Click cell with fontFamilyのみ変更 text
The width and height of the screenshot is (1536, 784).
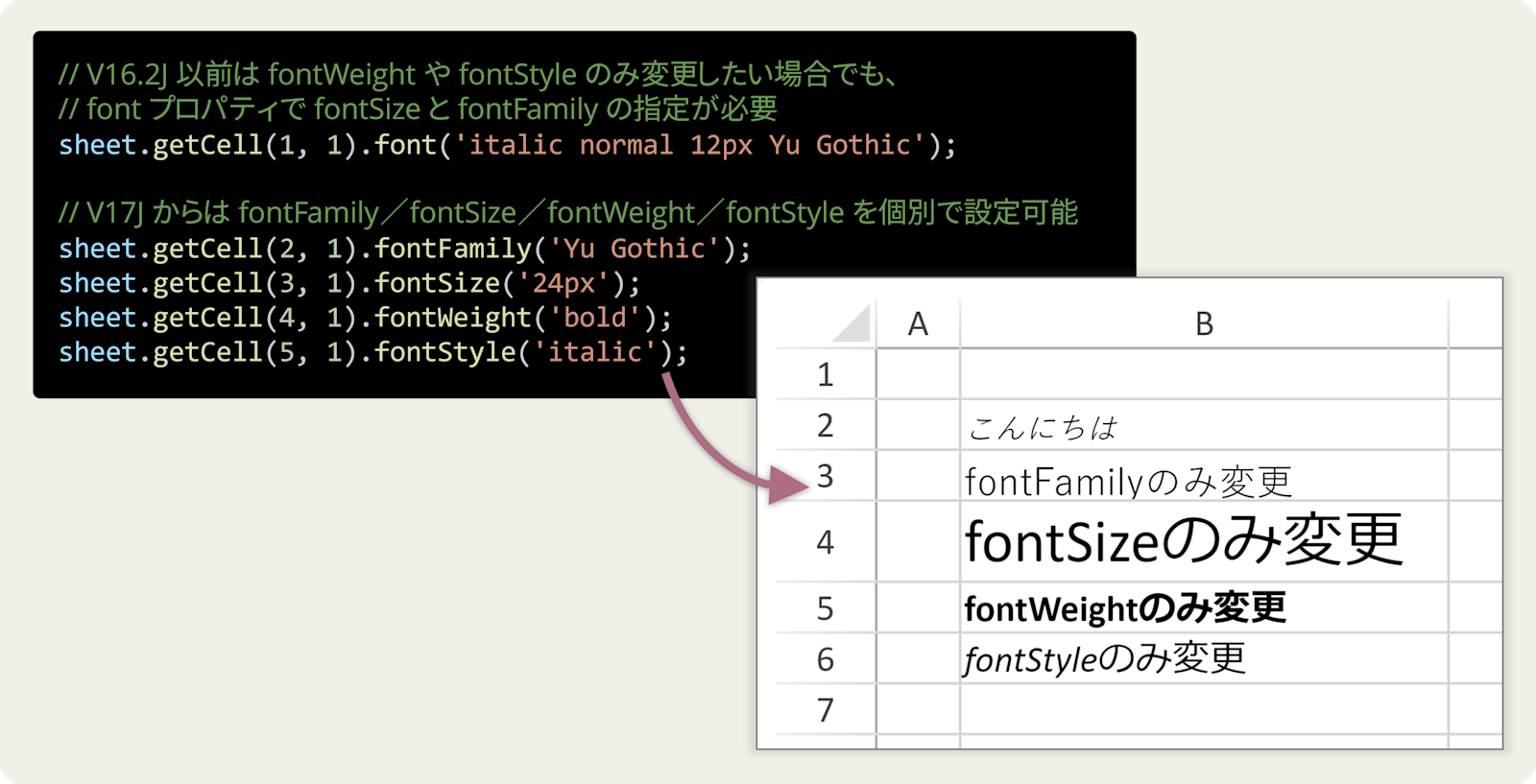(x=1204, y=476)
